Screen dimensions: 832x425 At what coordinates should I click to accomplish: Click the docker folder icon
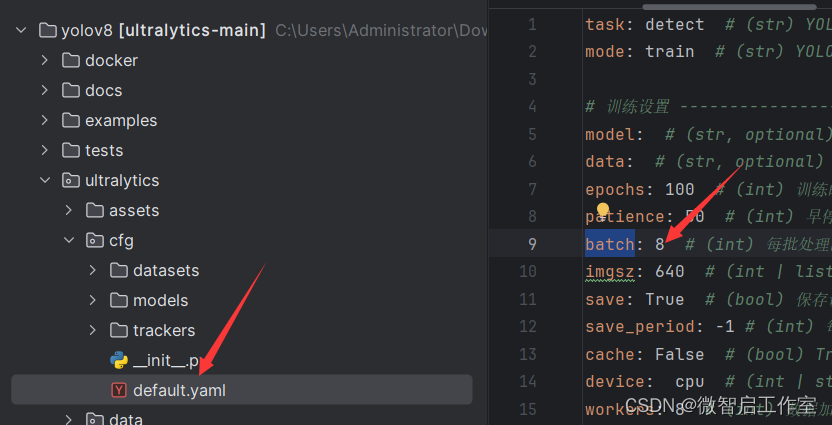pyautogui.click(x=71, y=60)
